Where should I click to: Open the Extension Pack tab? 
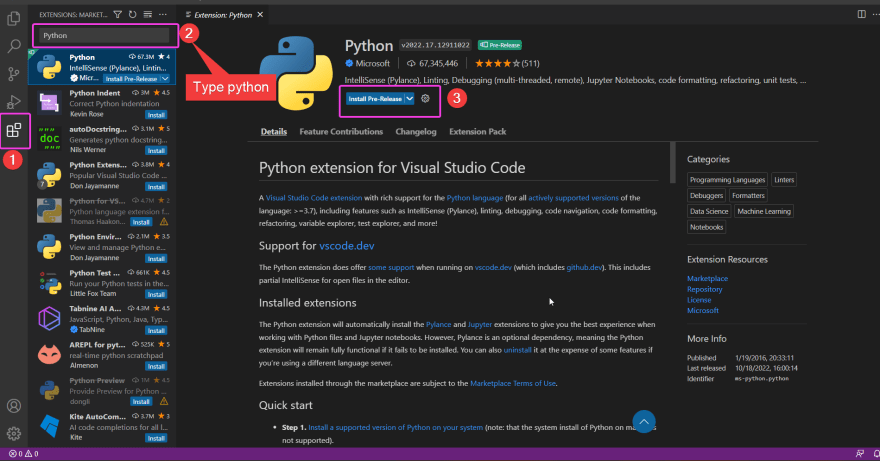point(477,131)
